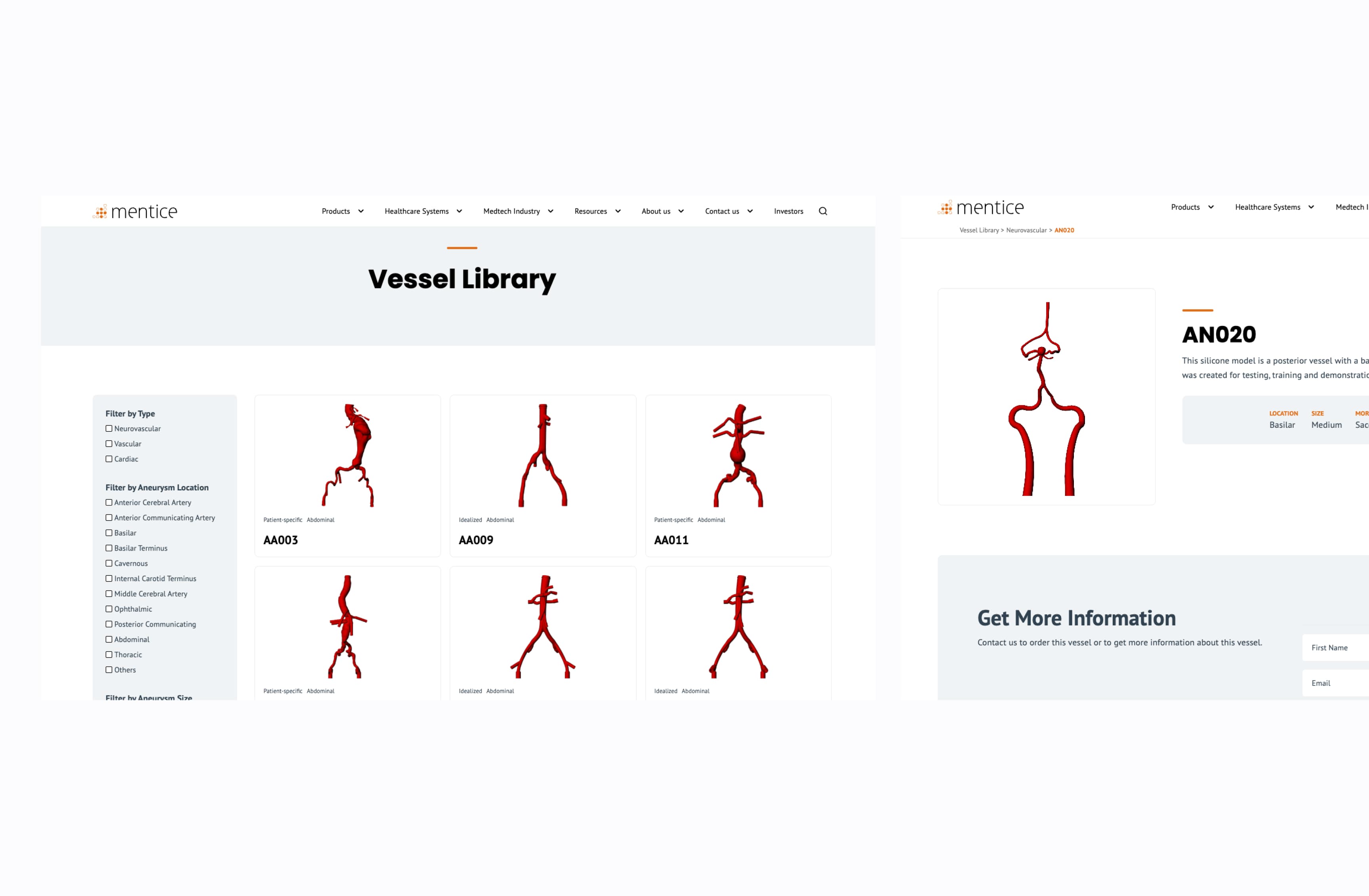This screenshot has height=896, width=1369.
Task: Click the search magnifier icon
Action: coord(823,211)
